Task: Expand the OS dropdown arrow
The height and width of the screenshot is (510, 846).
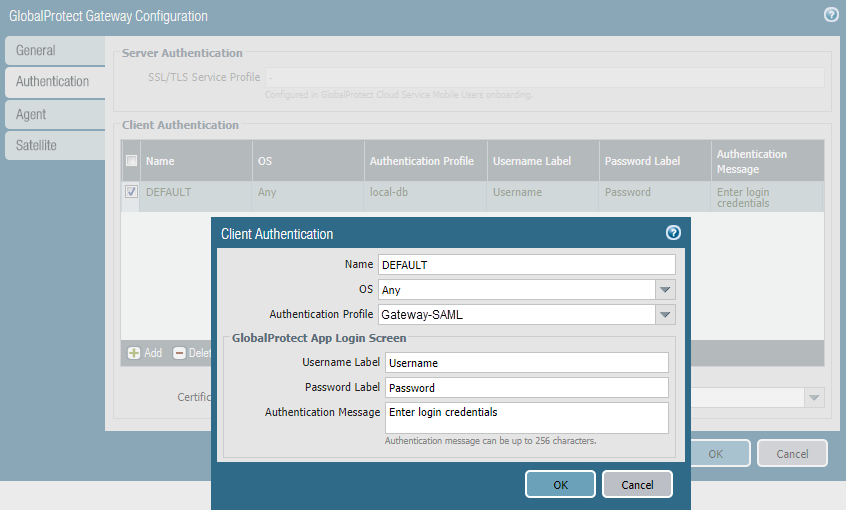Action: click(x=666, y=290)
